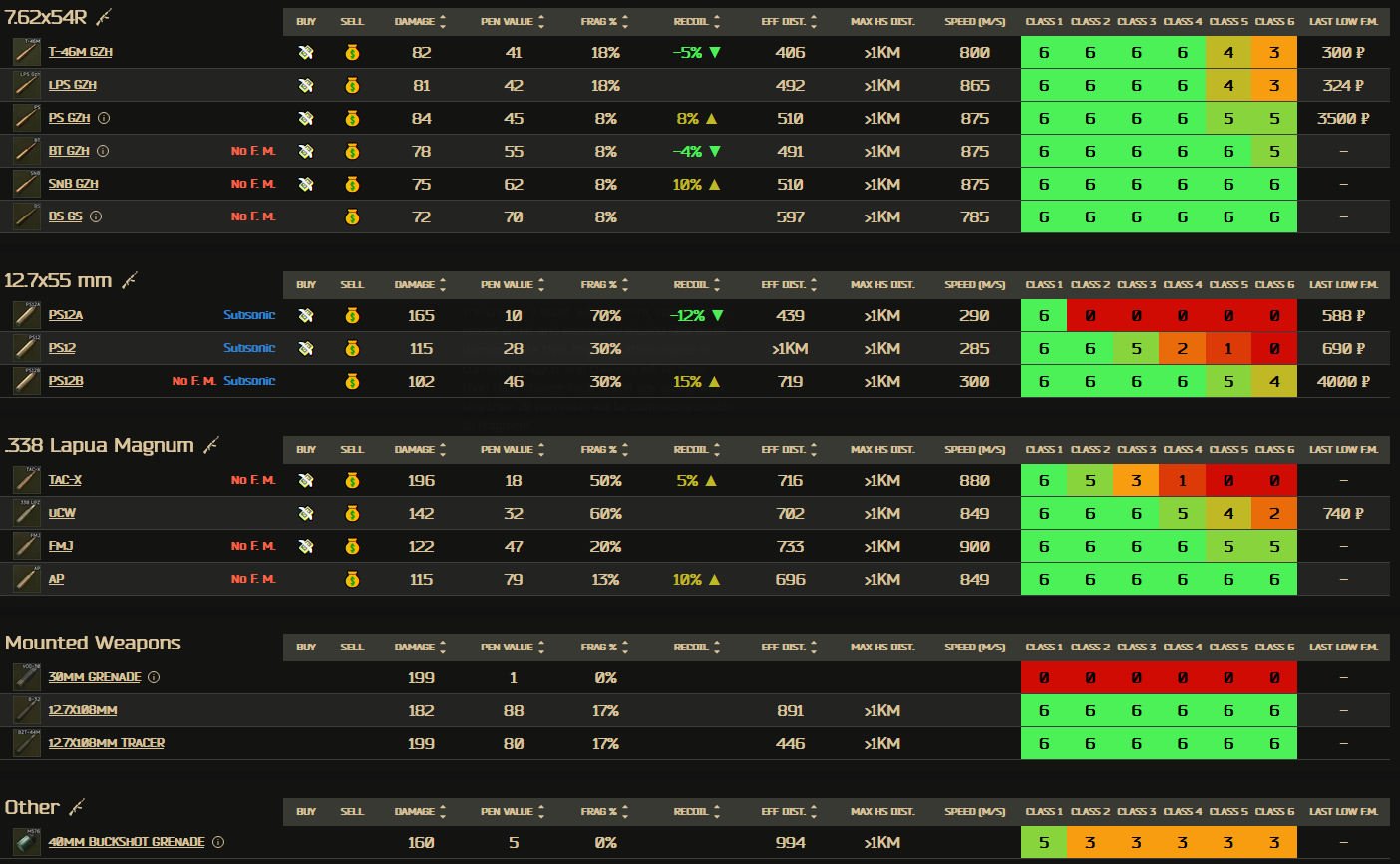The image size is (1400, 864).
Task: Click the buy icon for T-46M GZH
Action: coord(306,52)
